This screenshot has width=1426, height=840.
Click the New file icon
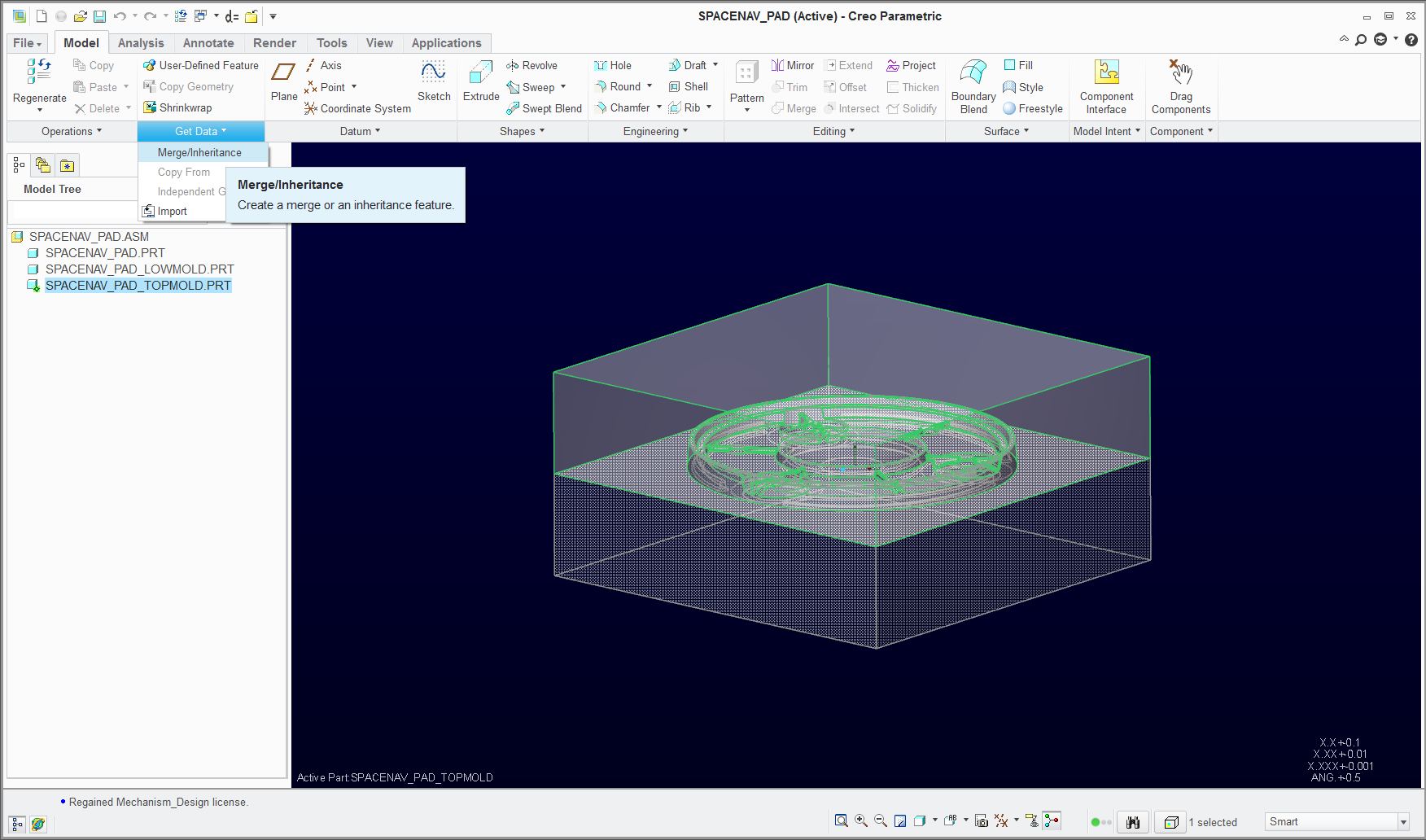click(x=42, y=16)
